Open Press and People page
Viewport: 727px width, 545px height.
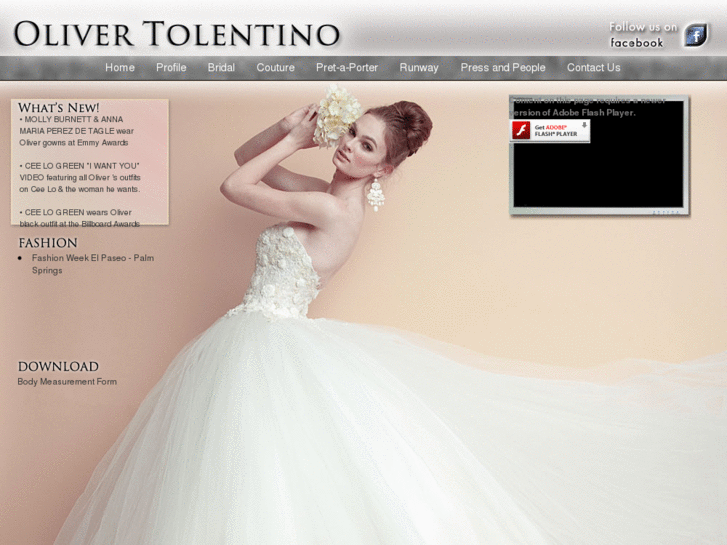(x=503, y=68)
